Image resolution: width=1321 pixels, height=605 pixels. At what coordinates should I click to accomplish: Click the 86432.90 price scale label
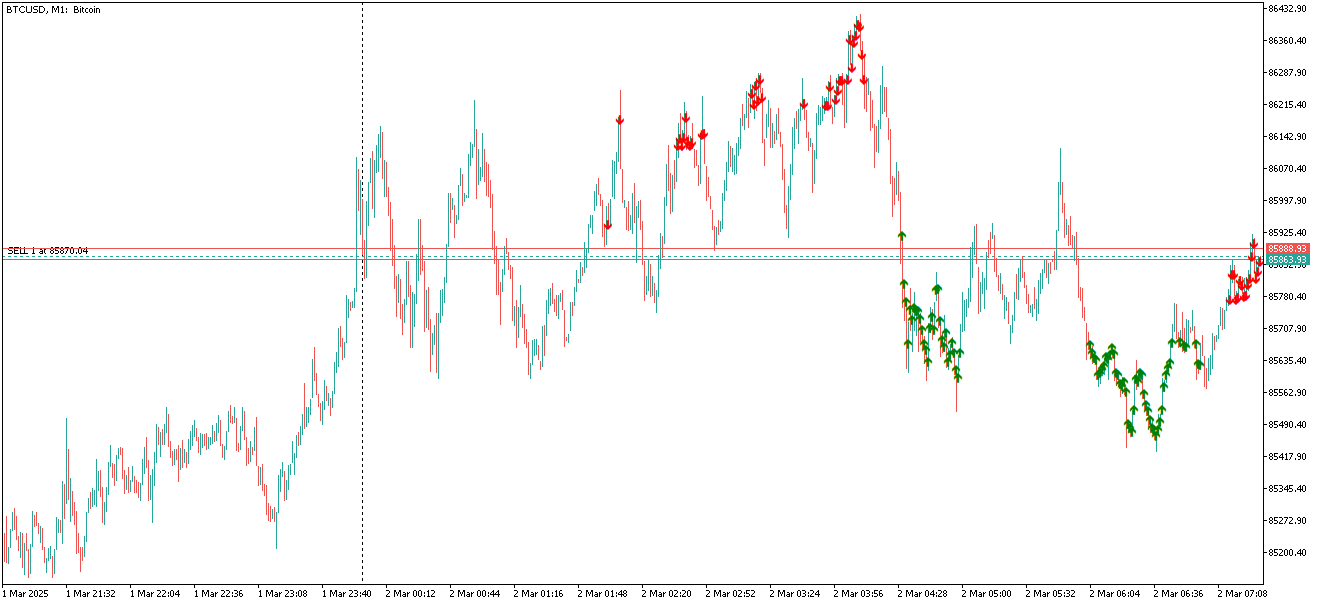(x=1287, y=9)
